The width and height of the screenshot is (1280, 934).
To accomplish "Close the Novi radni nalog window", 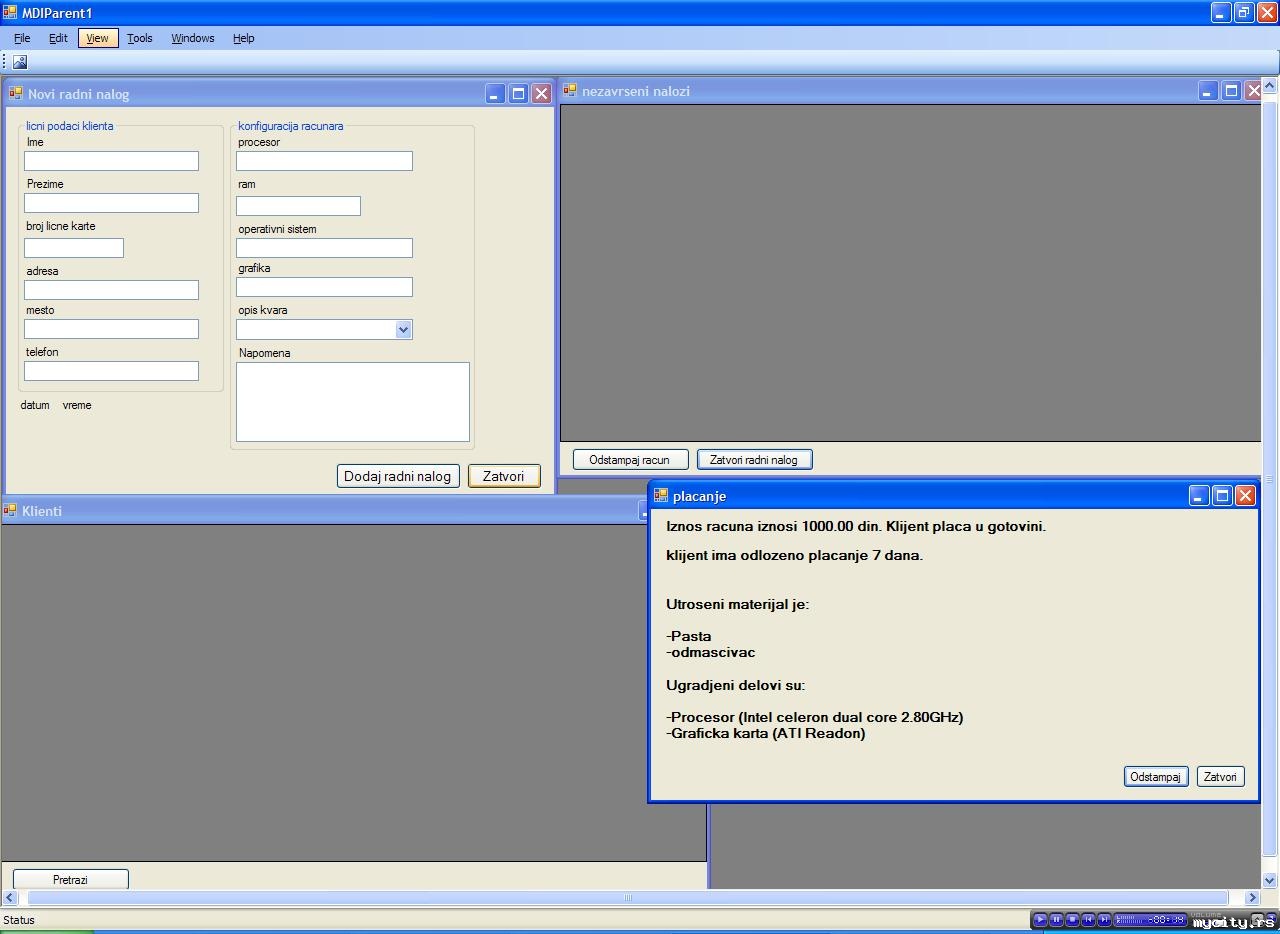I will (x=541, y=93).
